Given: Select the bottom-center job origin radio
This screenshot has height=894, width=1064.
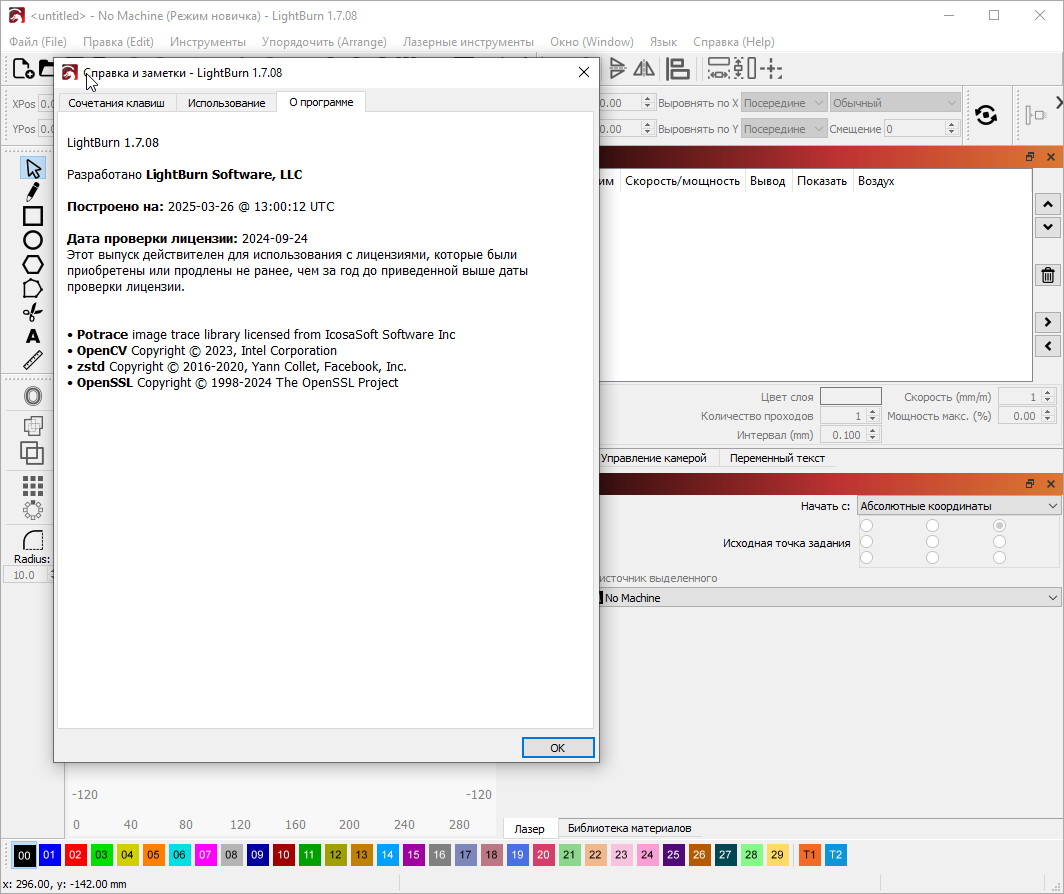Looking at the screenshot, I should tap(932, 557).
